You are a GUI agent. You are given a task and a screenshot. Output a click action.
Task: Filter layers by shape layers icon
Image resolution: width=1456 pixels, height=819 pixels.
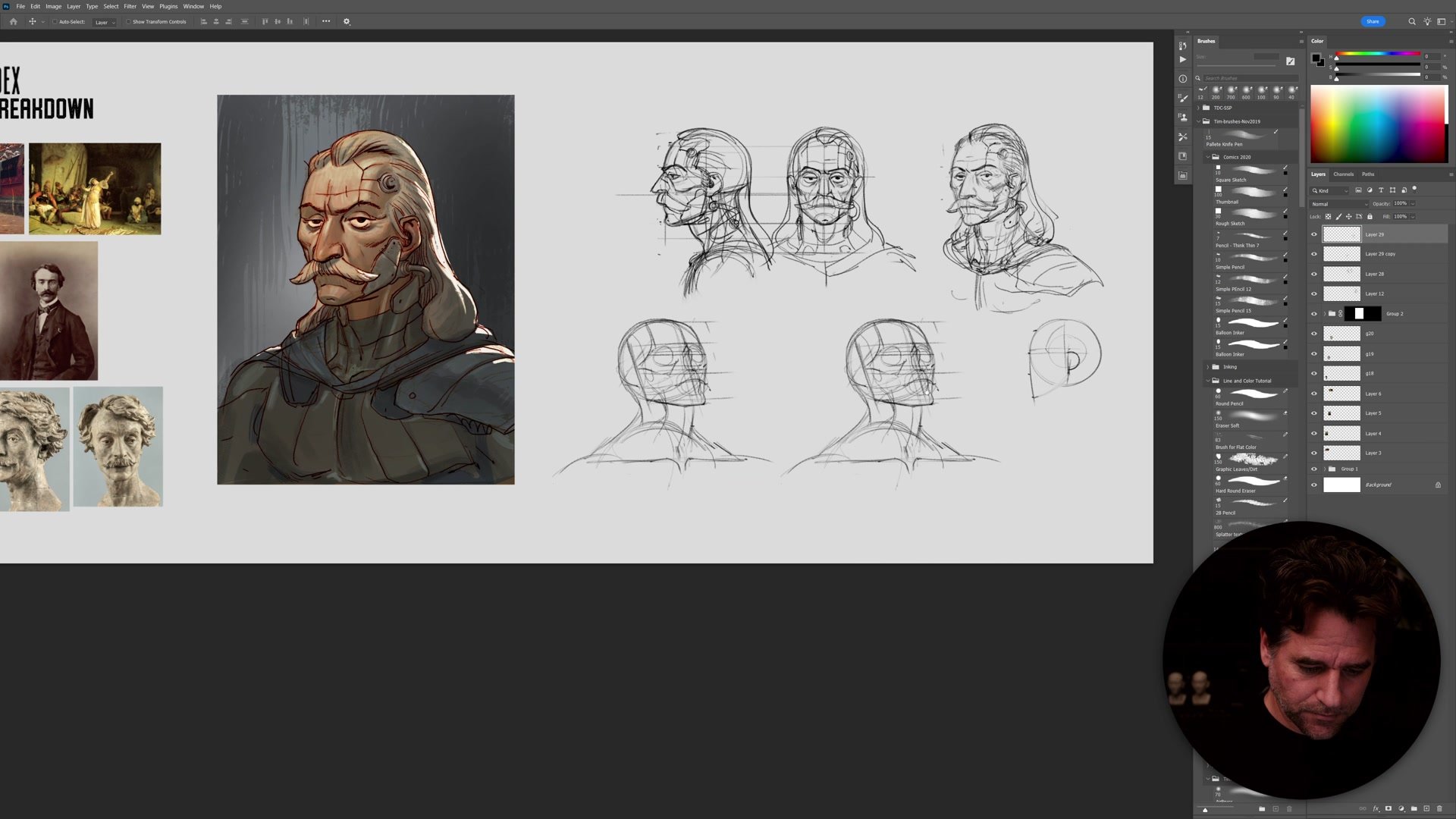click(x=1392, y=190)
